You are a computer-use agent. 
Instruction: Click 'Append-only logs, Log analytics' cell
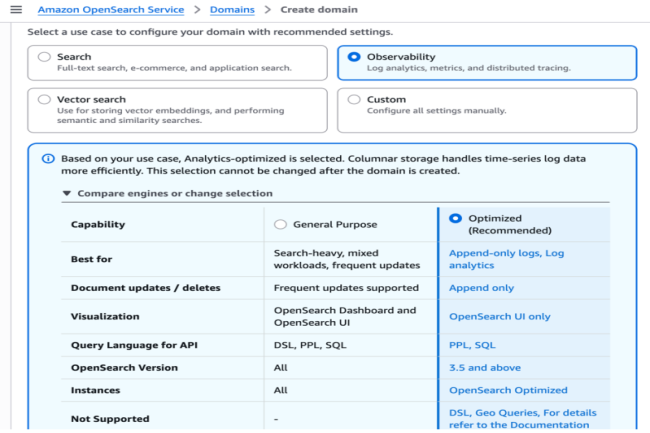(x=506, y=259)
